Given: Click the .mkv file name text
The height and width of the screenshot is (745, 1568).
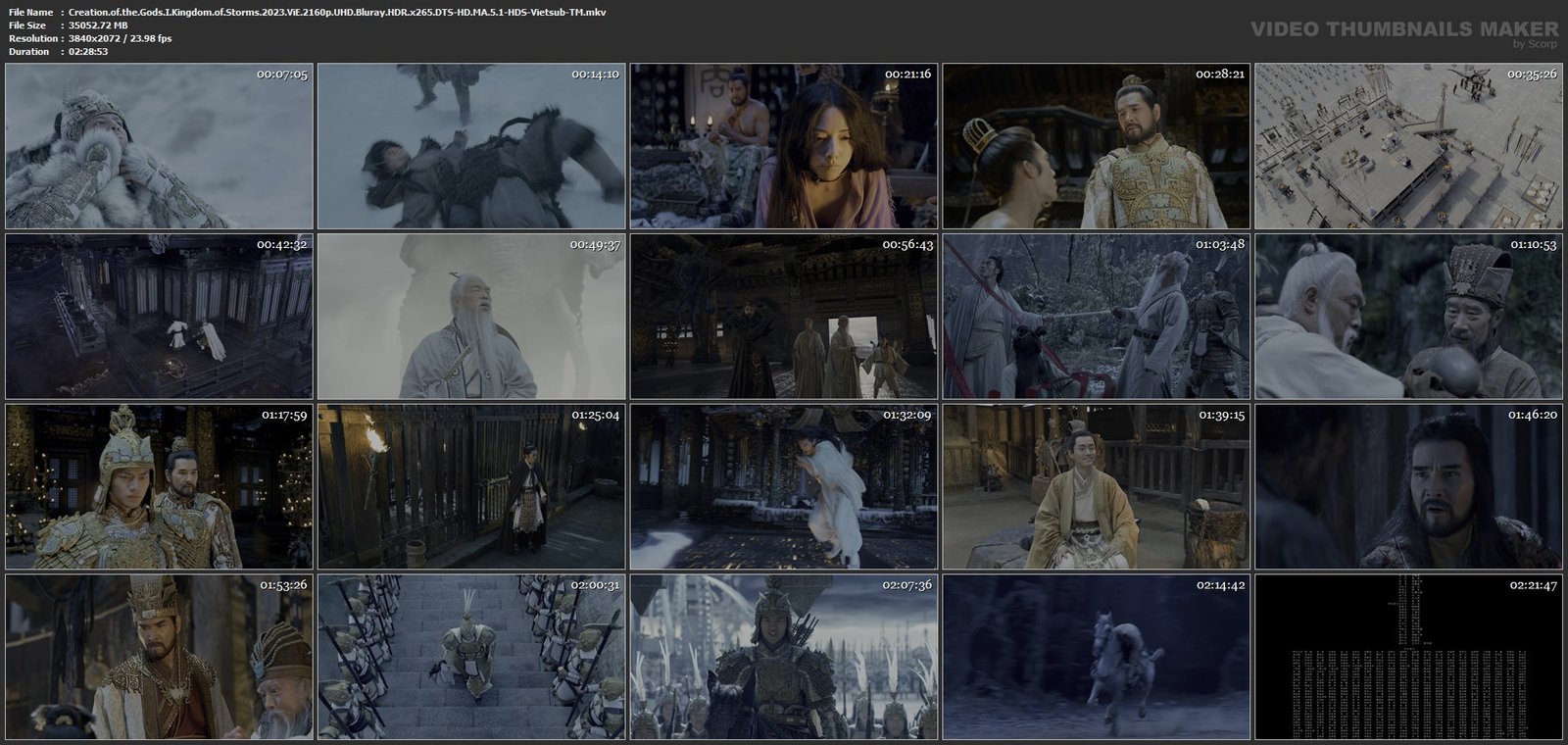Looking at the screenshot, I should pyautogui.click(x=337, y=12).
